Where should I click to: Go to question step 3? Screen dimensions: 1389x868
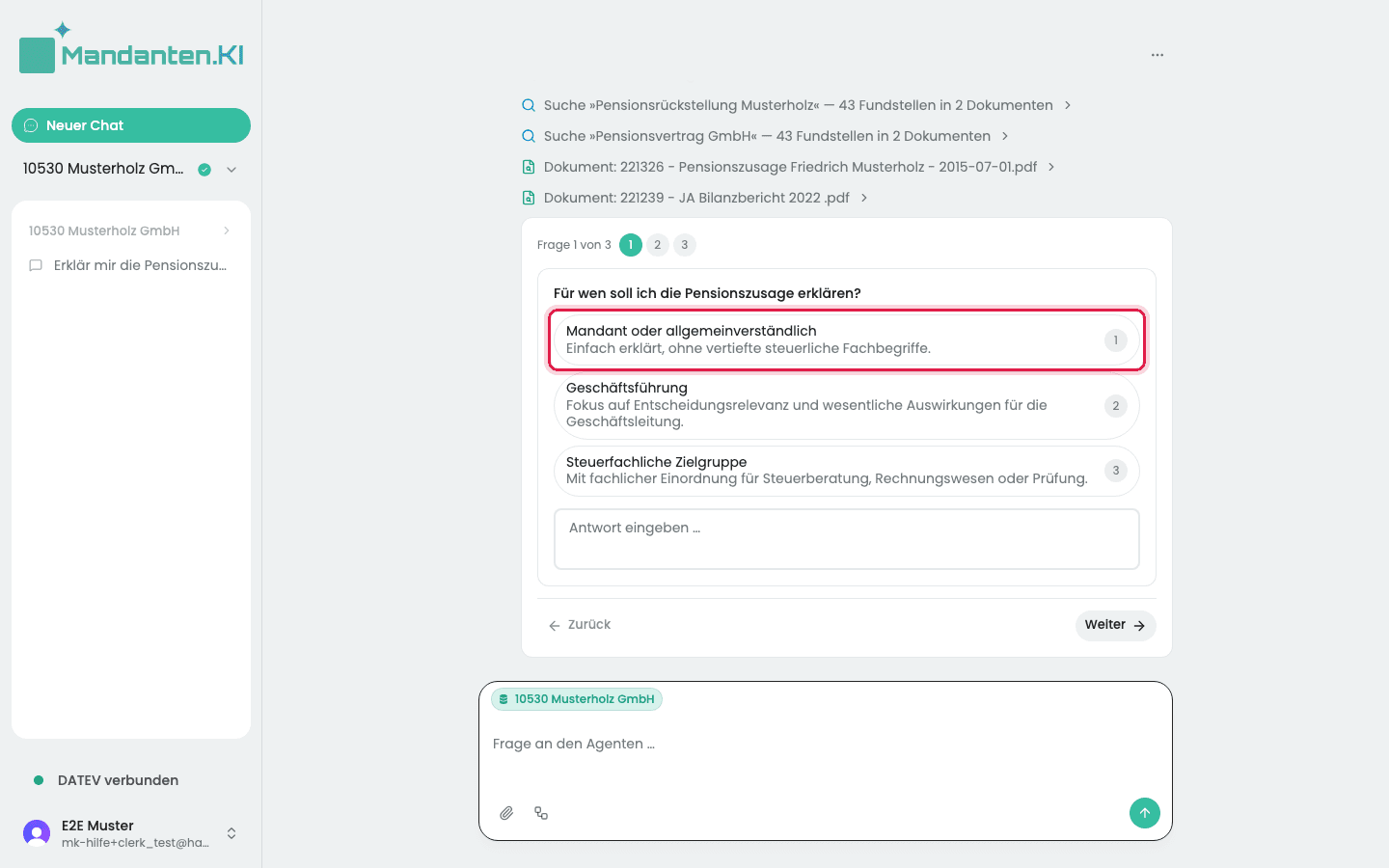coord(685,245)
